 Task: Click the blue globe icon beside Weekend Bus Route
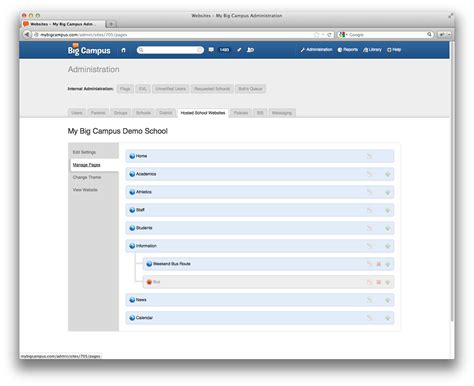pyautogui.click(x=149, y=264)
